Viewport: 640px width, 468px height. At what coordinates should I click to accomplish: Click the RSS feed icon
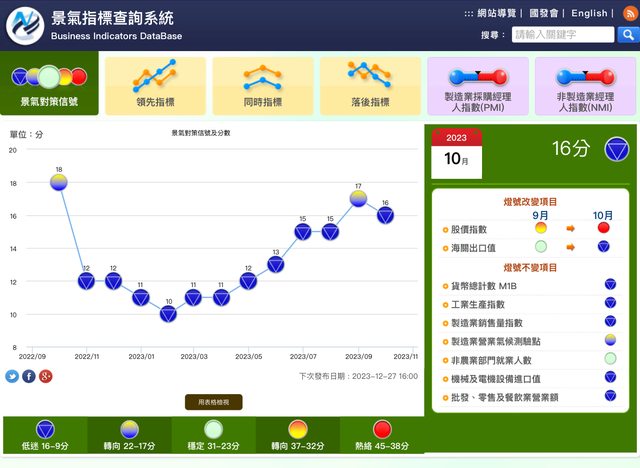point(629,13)
